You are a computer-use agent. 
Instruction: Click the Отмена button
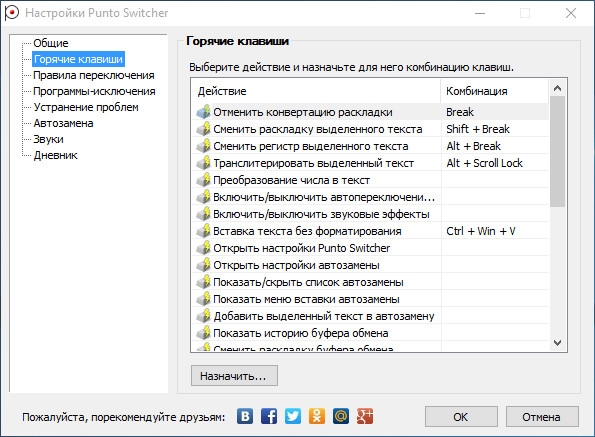542,417
